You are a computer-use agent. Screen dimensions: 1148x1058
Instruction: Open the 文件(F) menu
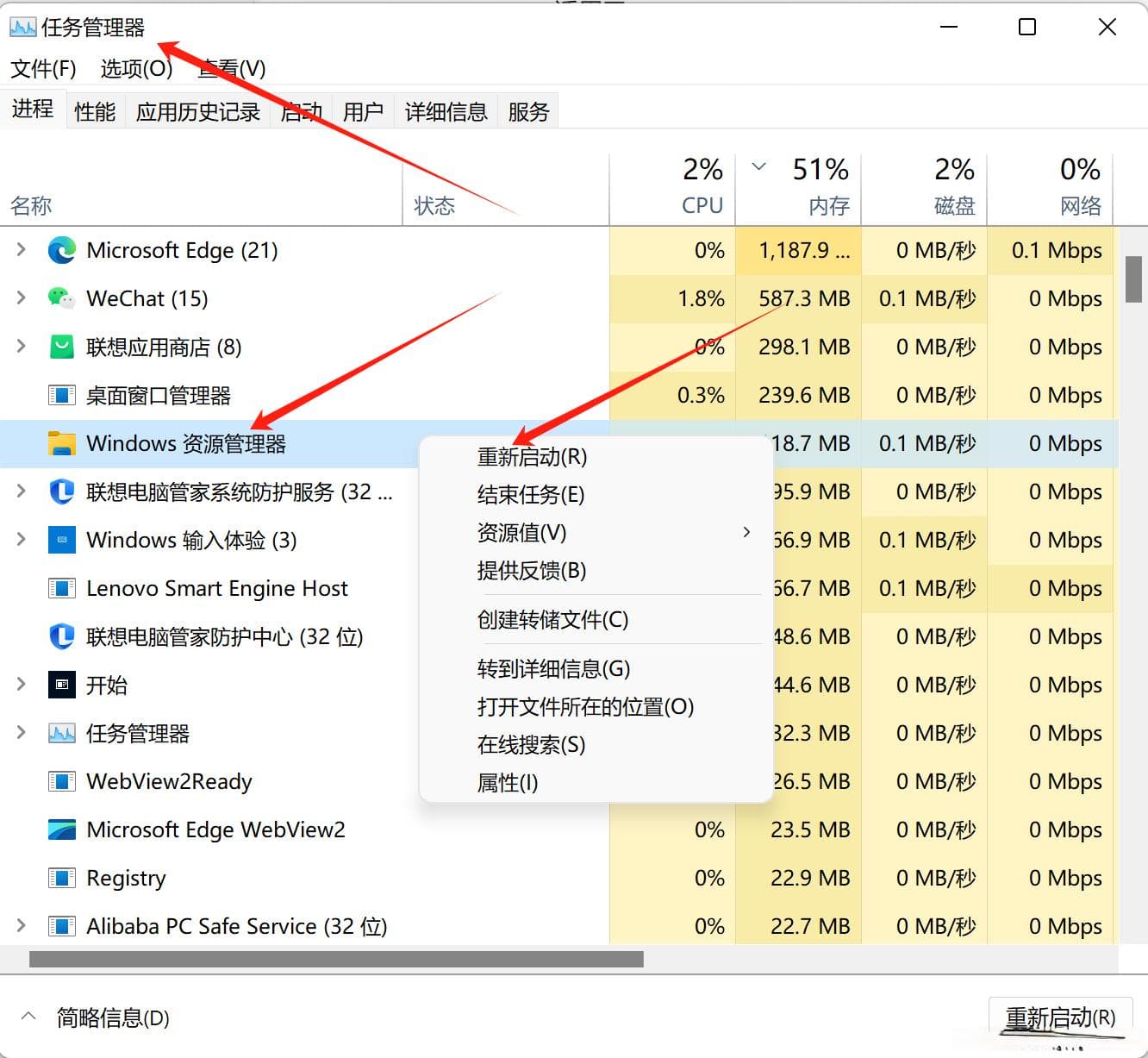[x=43, y=68]
